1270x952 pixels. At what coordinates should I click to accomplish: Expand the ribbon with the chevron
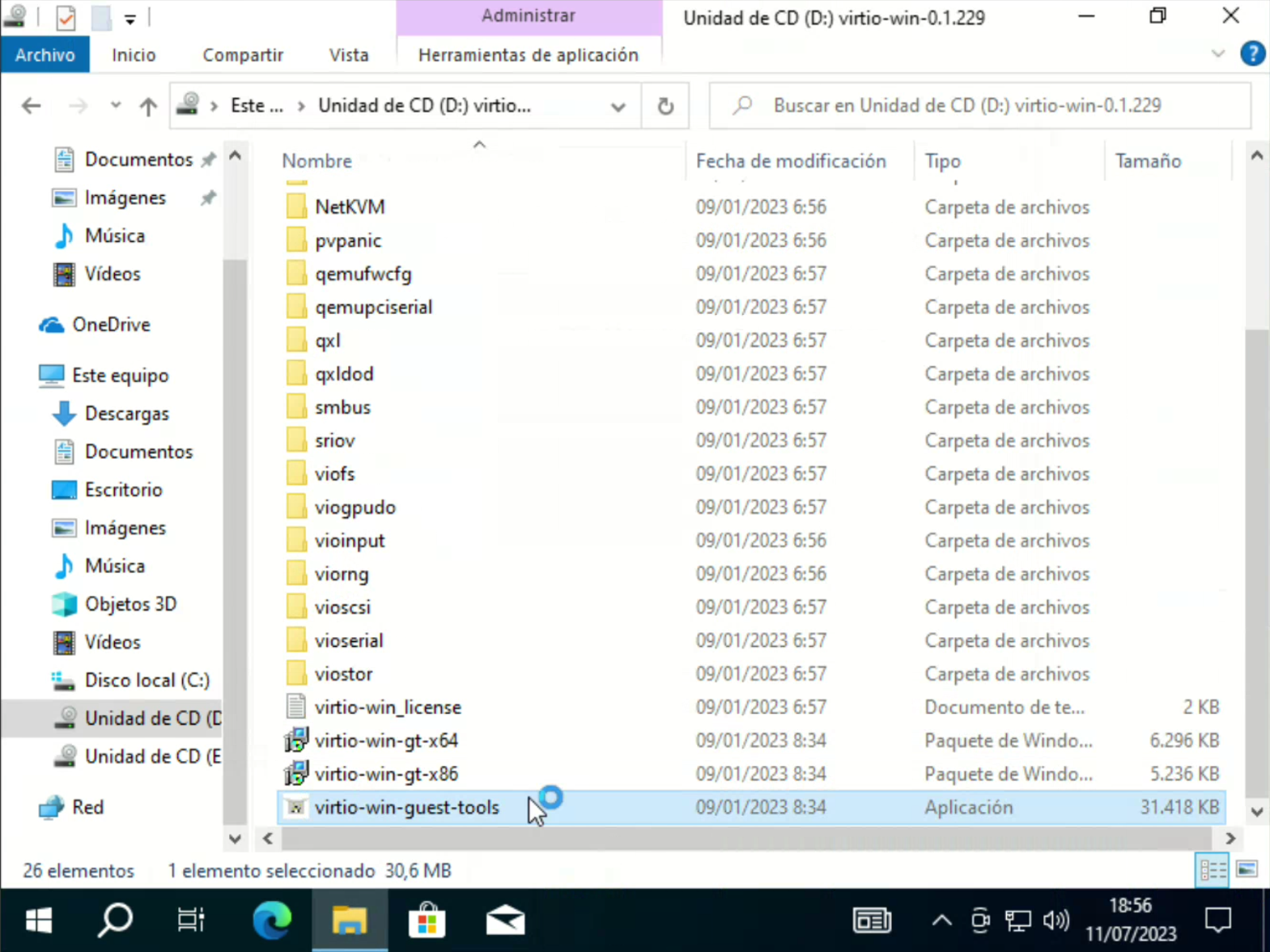tap(1217, 54)
